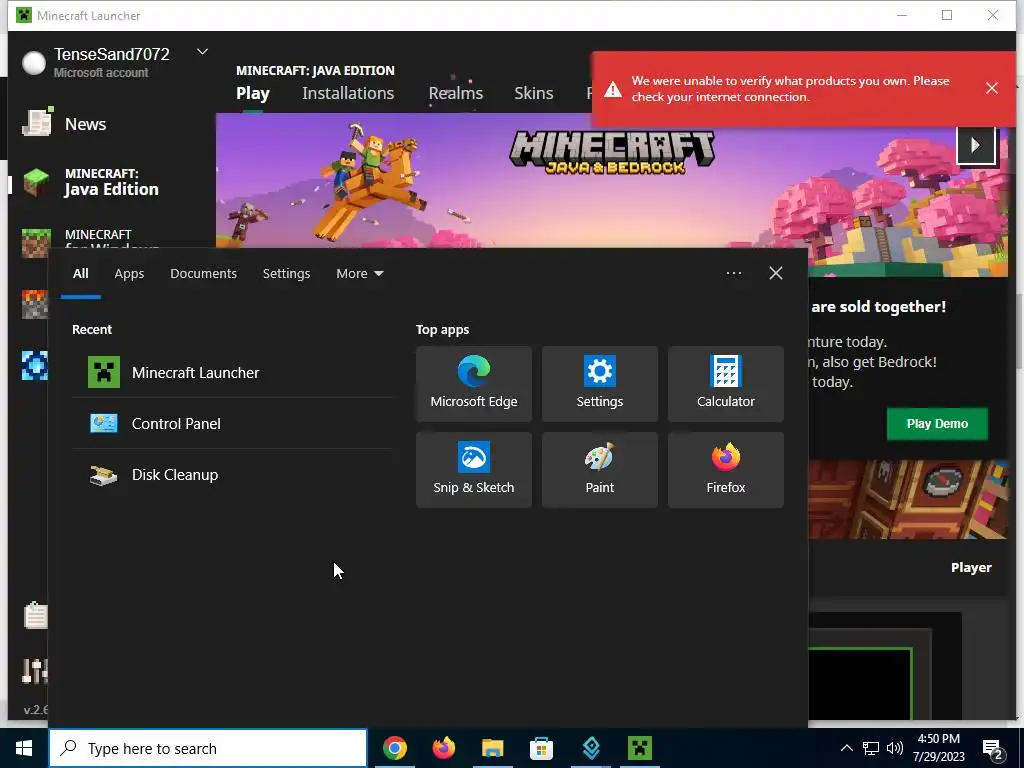Launch Snip & Sketch from Top apps
The height and width of the screenshot is (768, 1024).
click(x=473, y=470)
